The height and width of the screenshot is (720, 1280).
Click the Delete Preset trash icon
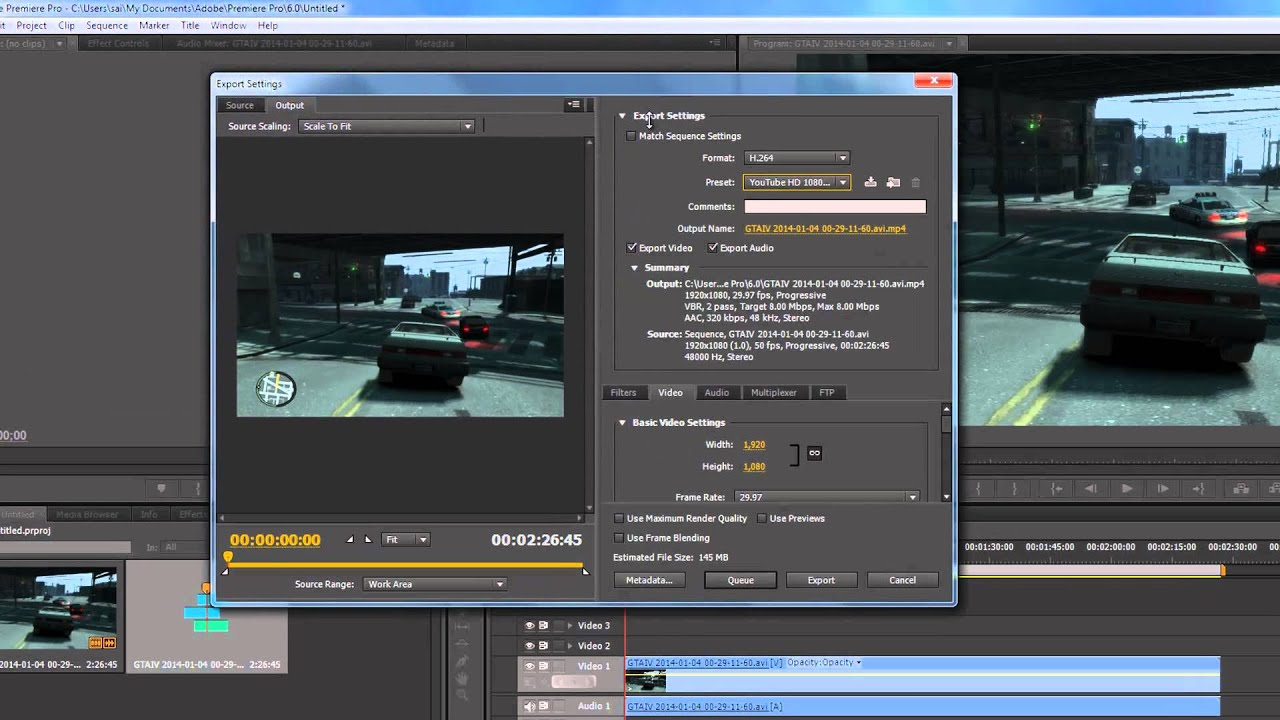pyautogui.click(x=915, y=182)
